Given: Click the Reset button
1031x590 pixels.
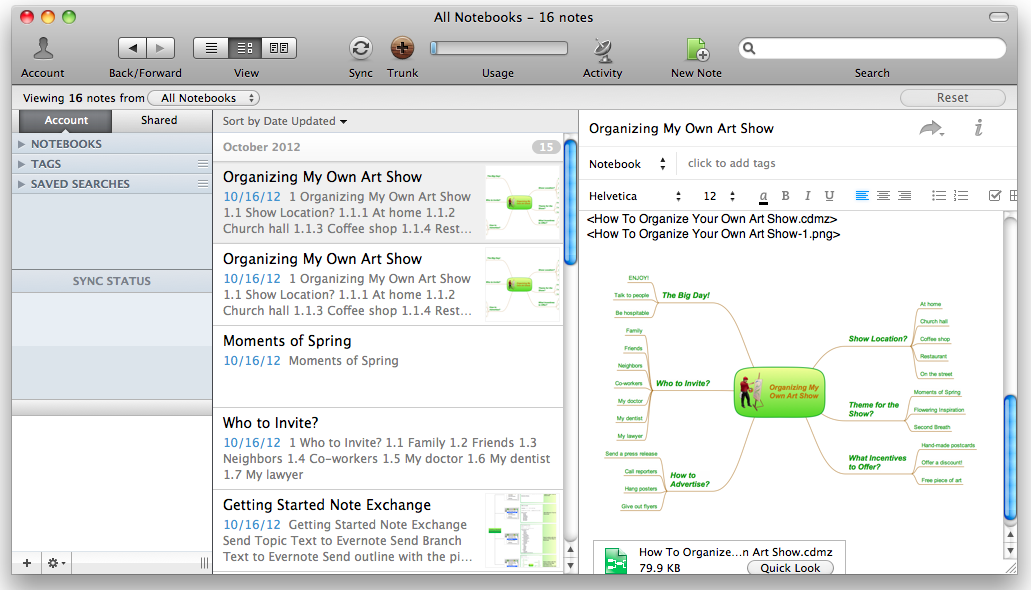Looking at the screenshot, I should pos(952,97).
